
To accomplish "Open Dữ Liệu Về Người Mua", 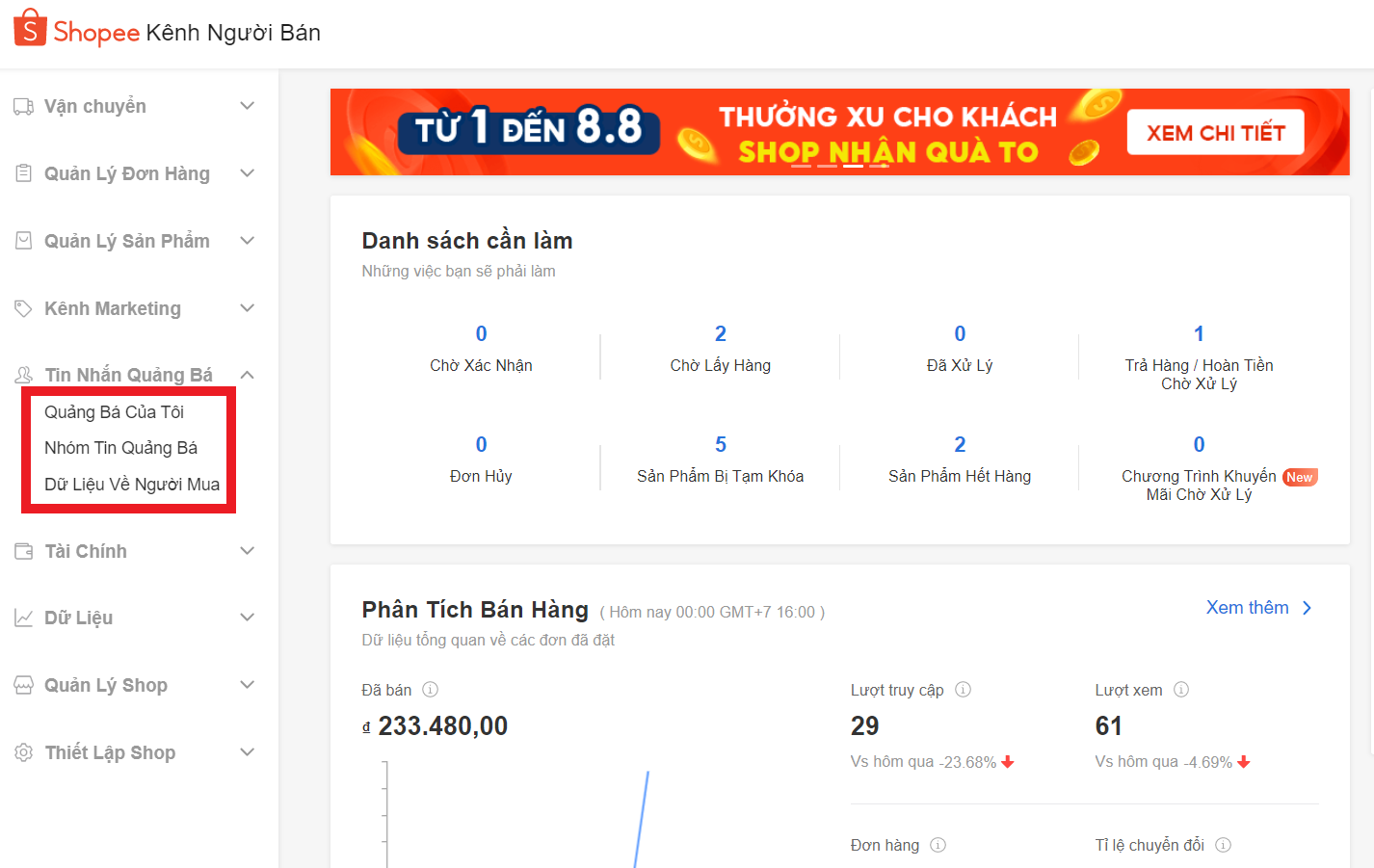I will 132,485.
